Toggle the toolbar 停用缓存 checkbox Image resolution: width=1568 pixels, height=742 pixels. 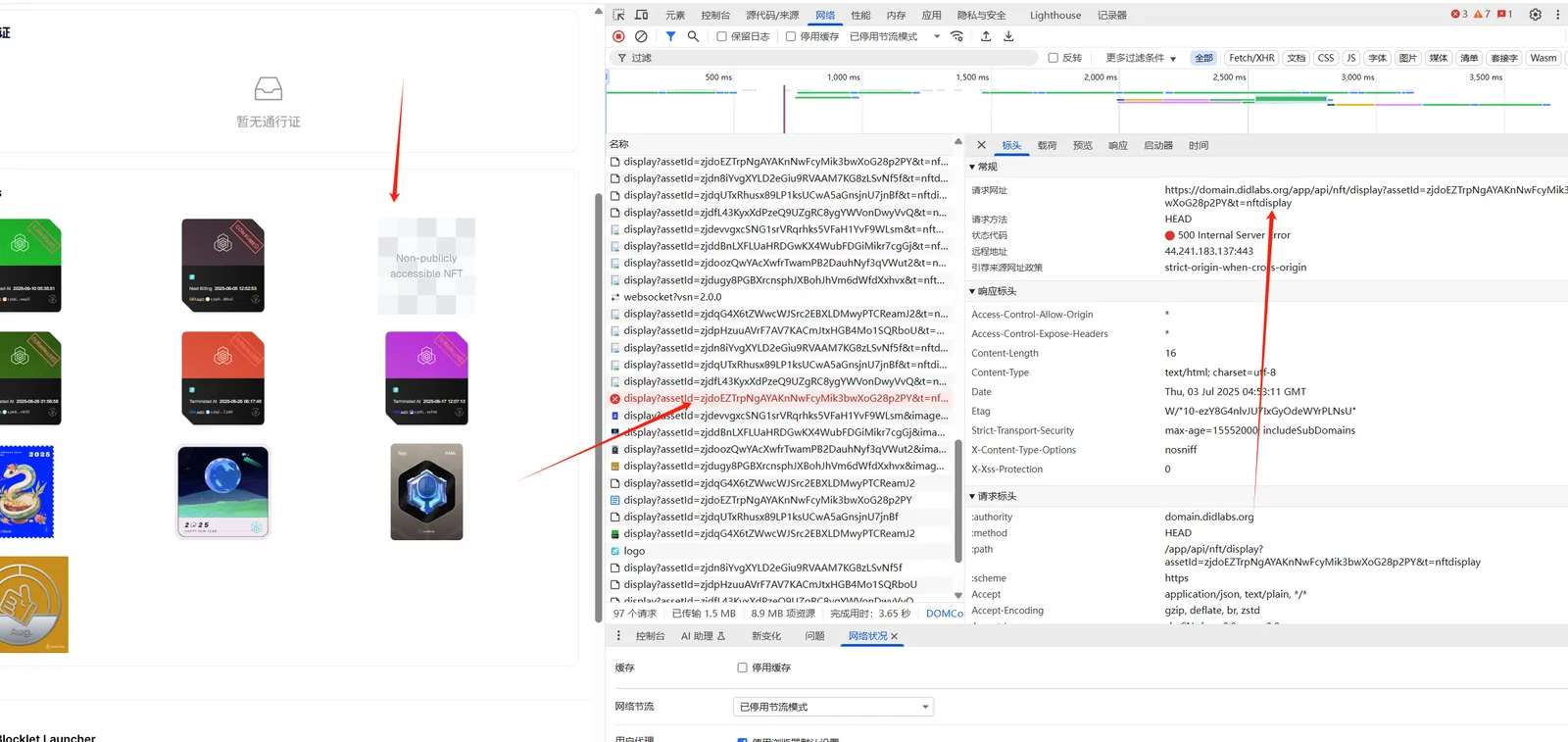[x=791, y=36]
